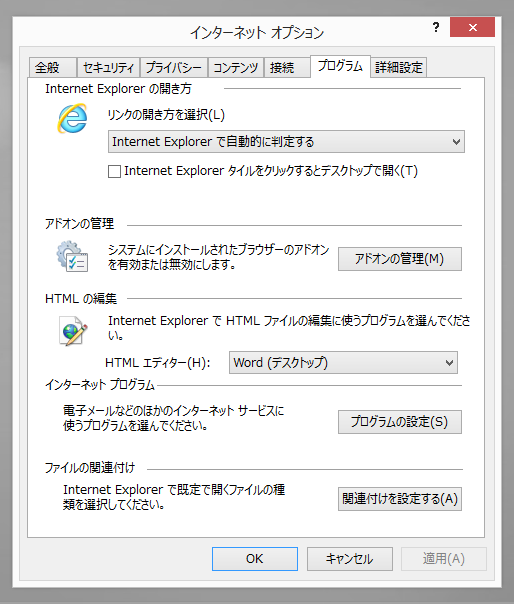The image size is (514, 604).
Task: Click the システムにインストールされた description text
Action: click(x=218, y=257)
